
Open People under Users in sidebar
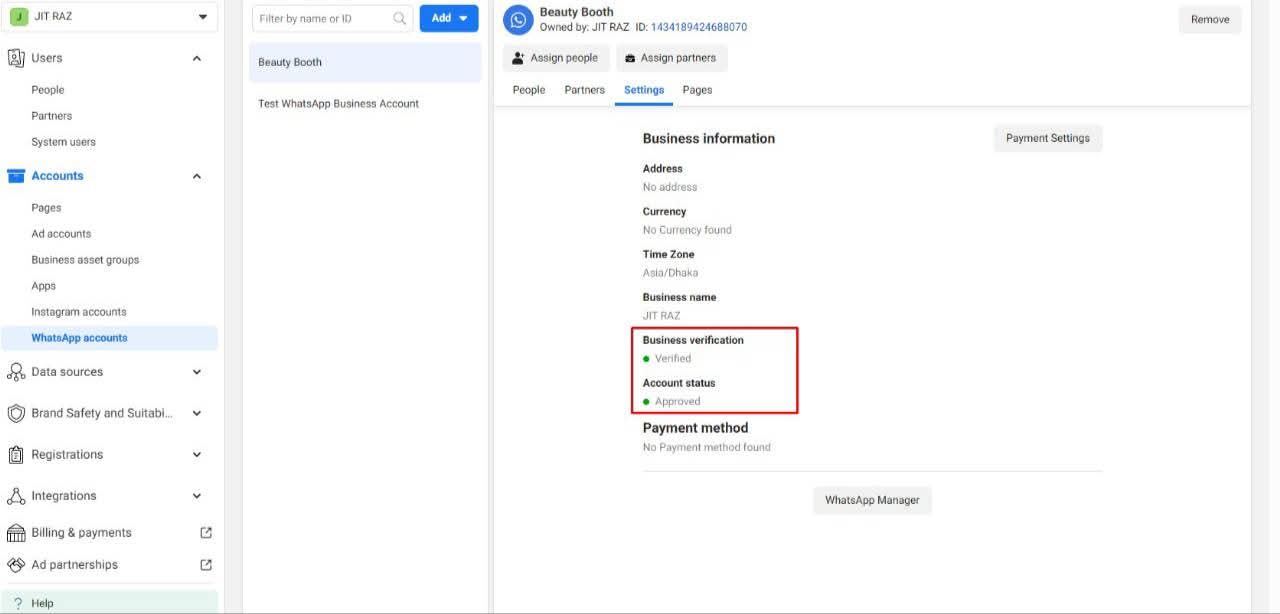point(48,90)
